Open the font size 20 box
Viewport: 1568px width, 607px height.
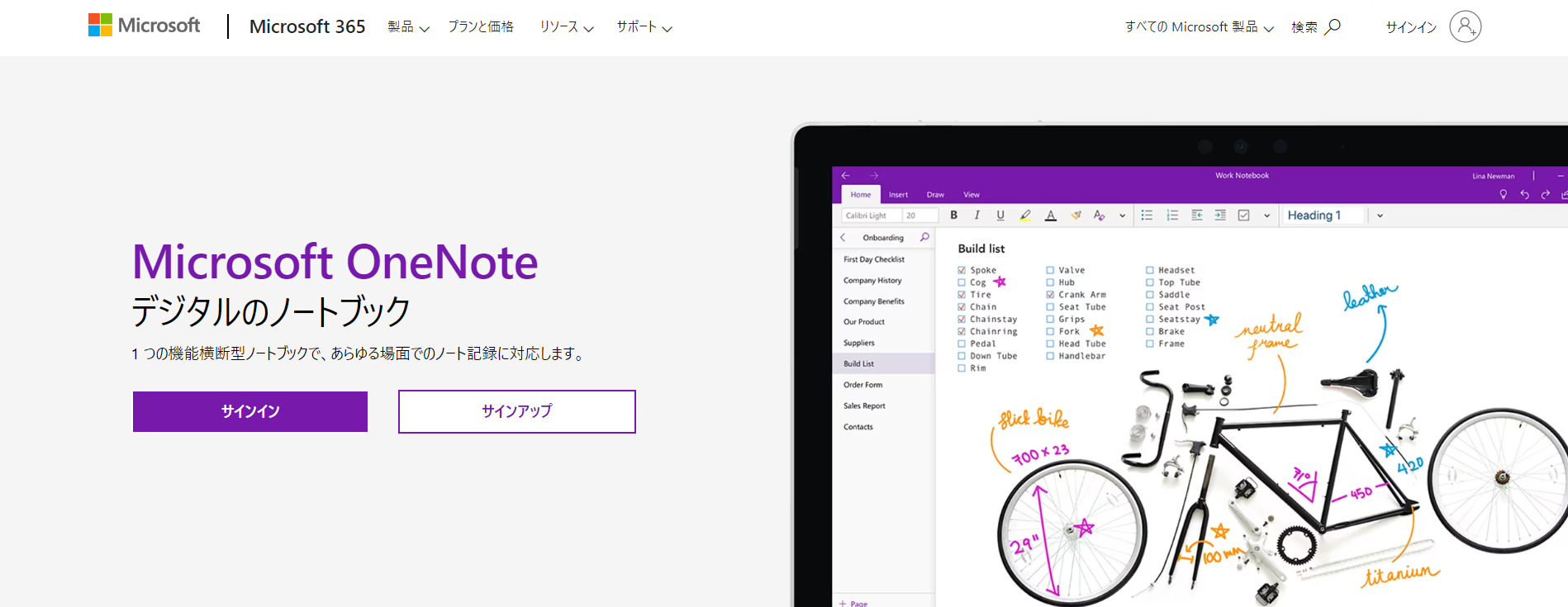tap(920, 216)
